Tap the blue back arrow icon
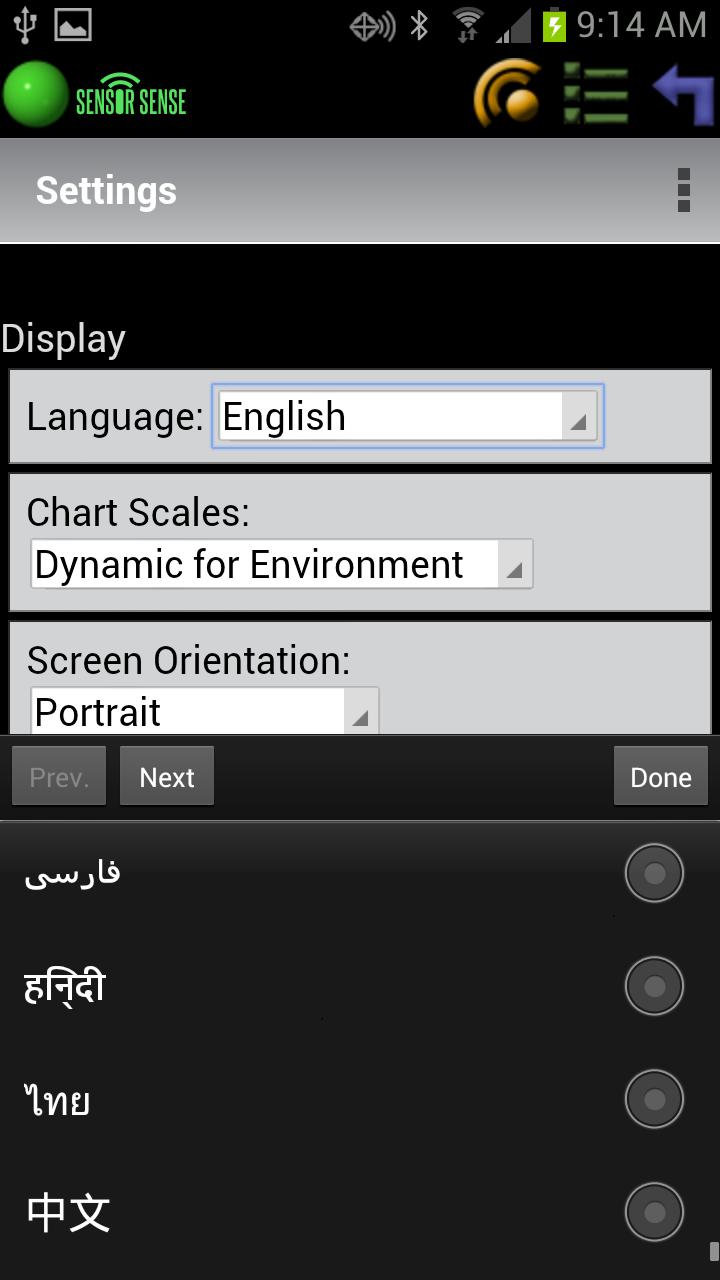Screen dimensions: 720x1280 [684, 94]
